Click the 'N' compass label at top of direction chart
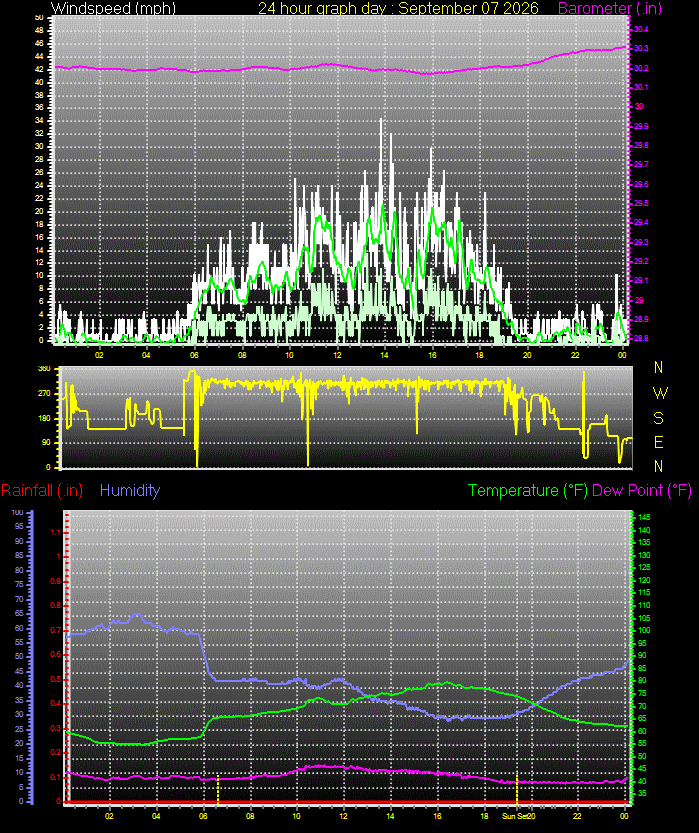The width and height of the screenshot is (699, 833). coord(659,367)
